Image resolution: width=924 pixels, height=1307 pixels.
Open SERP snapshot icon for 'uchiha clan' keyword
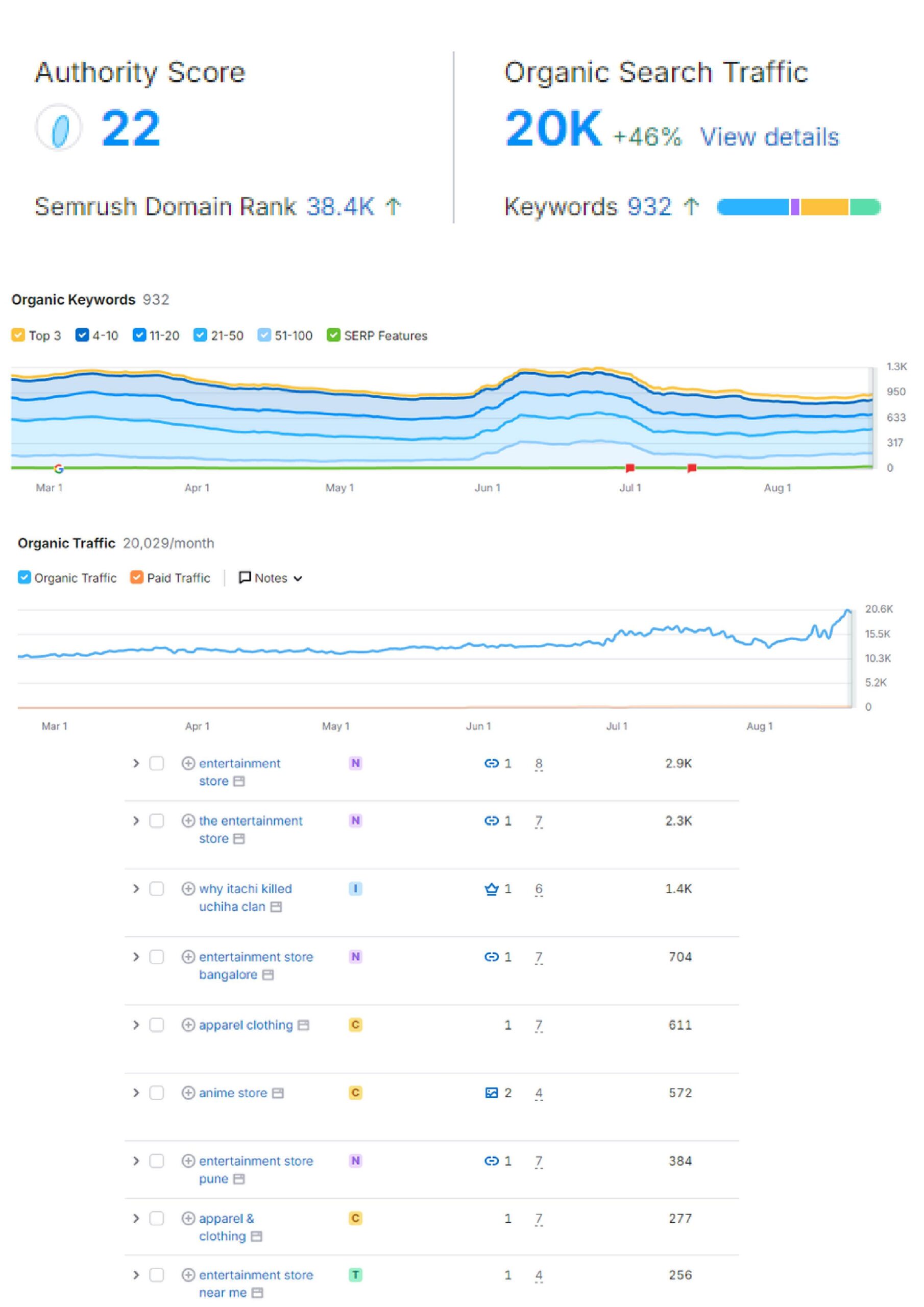point(276,906)
